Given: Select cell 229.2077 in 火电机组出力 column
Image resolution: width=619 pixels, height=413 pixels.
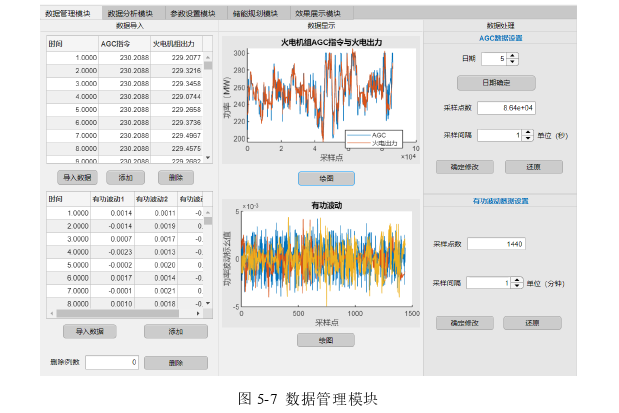Looking at the screenshot, I should pyautogui.click(x=176, y=58).
